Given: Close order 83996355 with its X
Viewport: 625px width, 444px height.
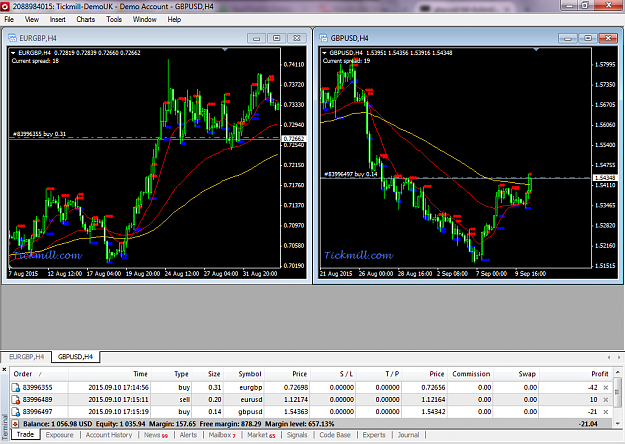Looking at the screenshot, I should [x=605, y=387].
